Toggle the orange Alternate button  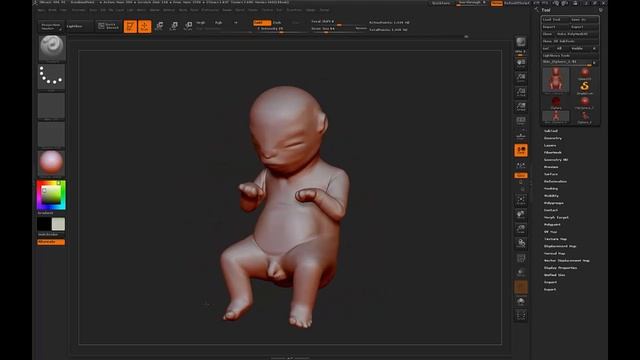coord(51,242)
